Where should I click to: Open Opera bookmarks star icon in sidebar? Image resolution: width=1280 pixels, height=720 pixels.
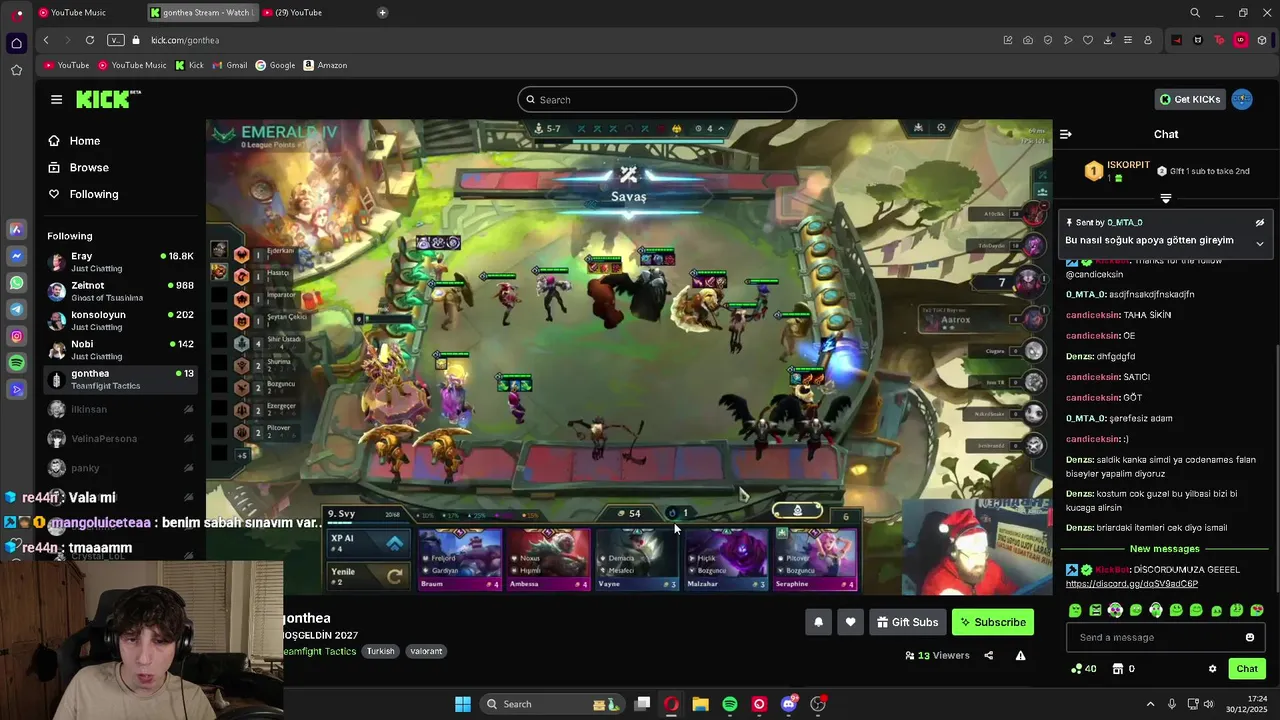click(x=16, y=70)
